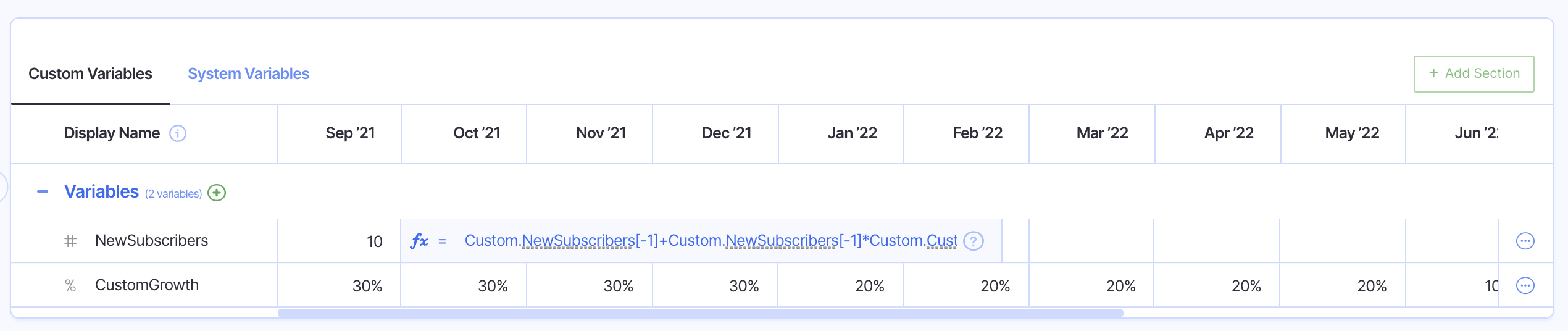1568x331 pixels.
Task: Click the number type icon beside NewSubscribers
Action: point(70,241)
